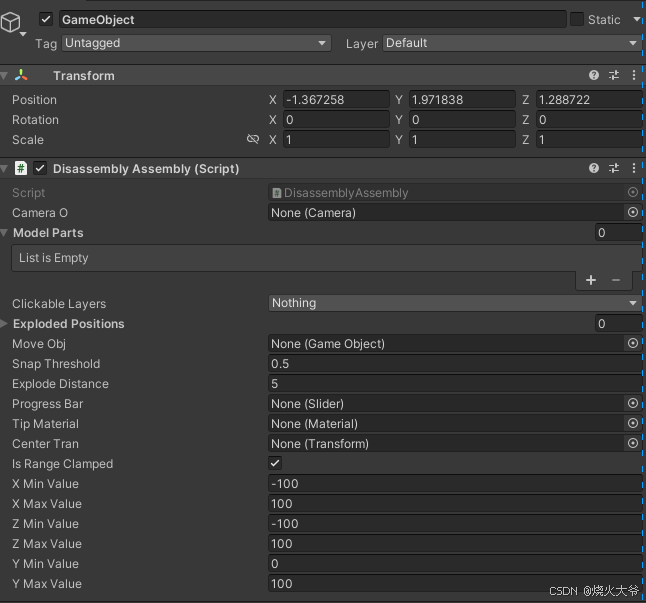
Task: Click Z Min Value field
Action: tap(455, 524)
